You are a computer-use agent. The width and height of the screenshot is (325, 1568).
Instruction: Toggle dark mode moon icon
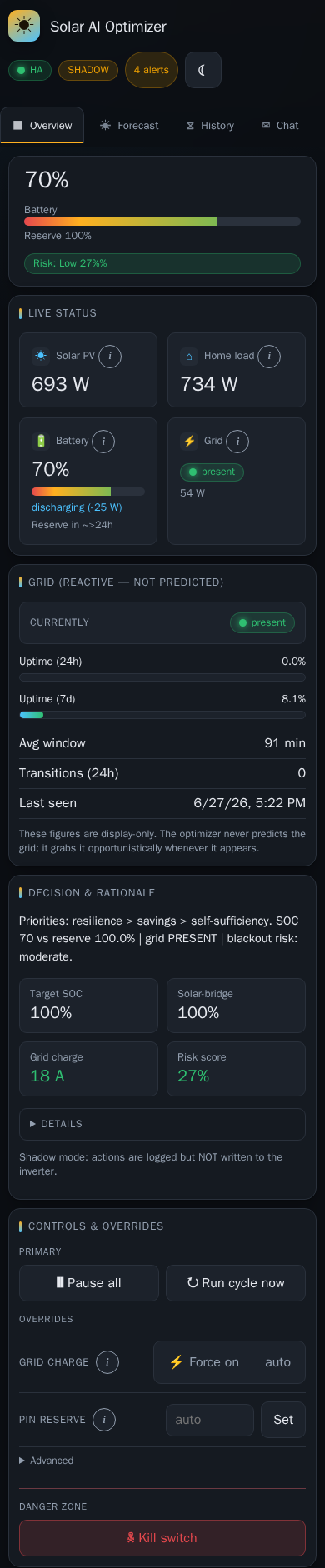click(x=203, y=70)
